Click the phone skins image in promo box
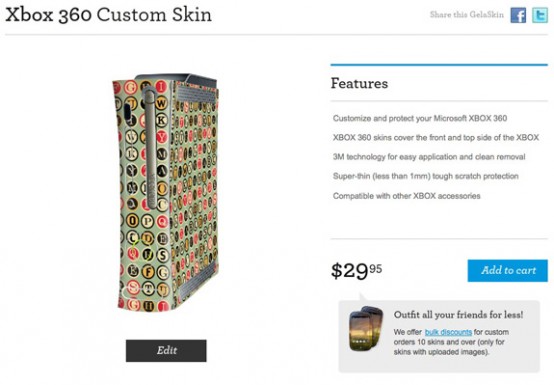 [x=365, y=329]
